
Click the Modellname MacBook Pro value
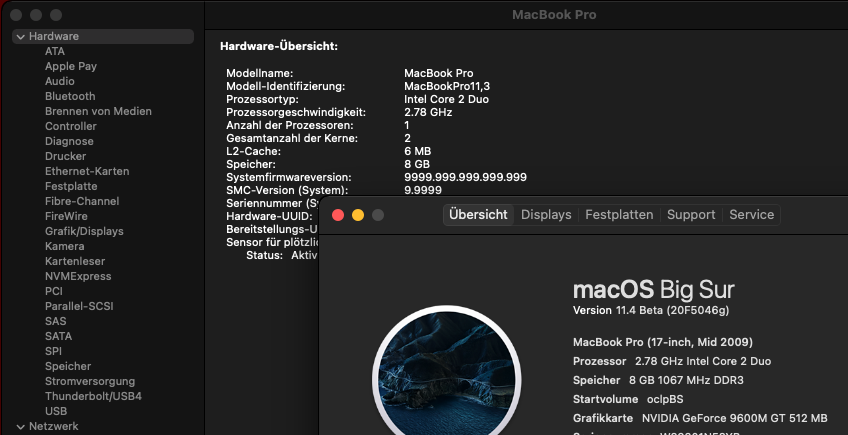439,74
